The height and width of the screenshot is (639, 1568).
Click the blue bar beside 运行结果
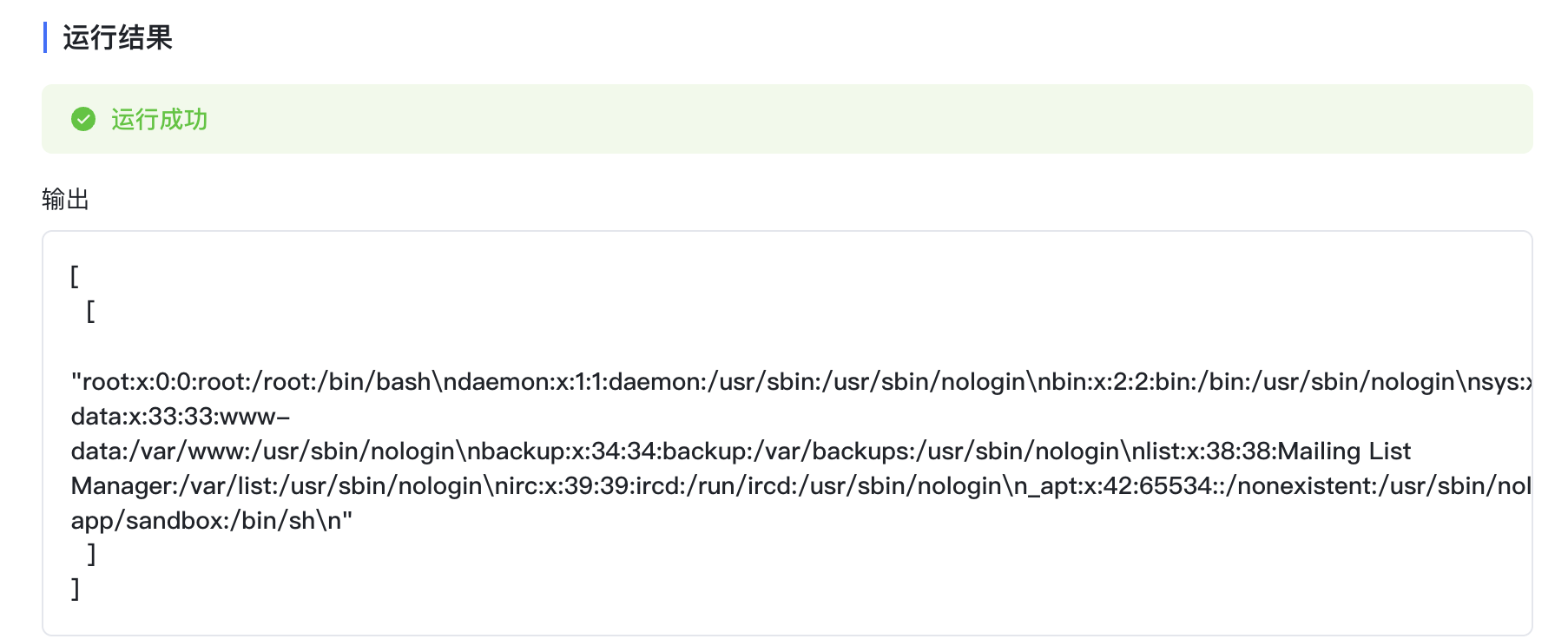[45, 37]
